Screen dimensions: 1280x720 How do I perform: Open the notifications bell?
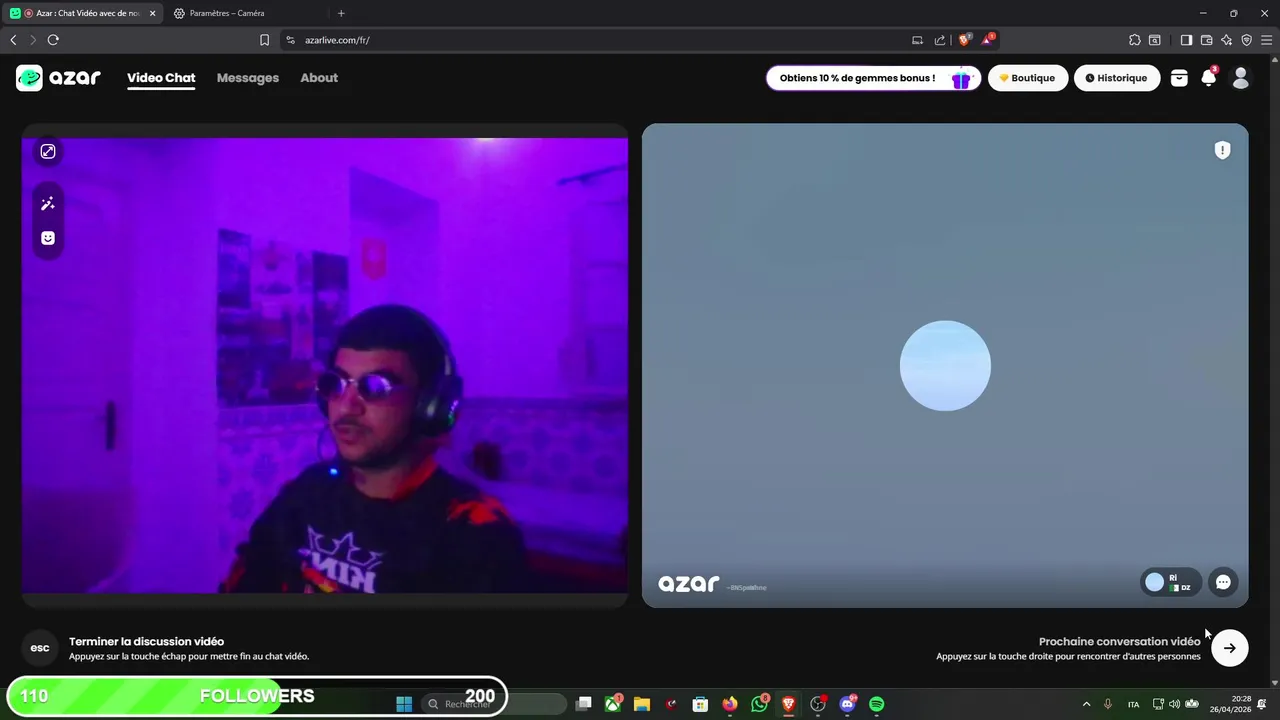pyautogui.click(x=1209, y=78)
